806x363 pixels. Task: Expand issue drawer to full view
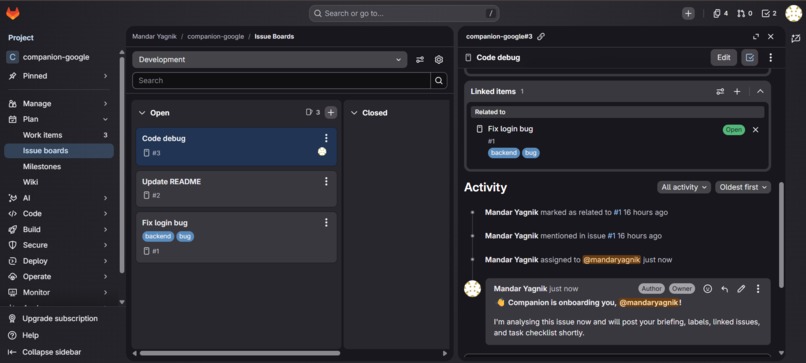click(756, 37)
